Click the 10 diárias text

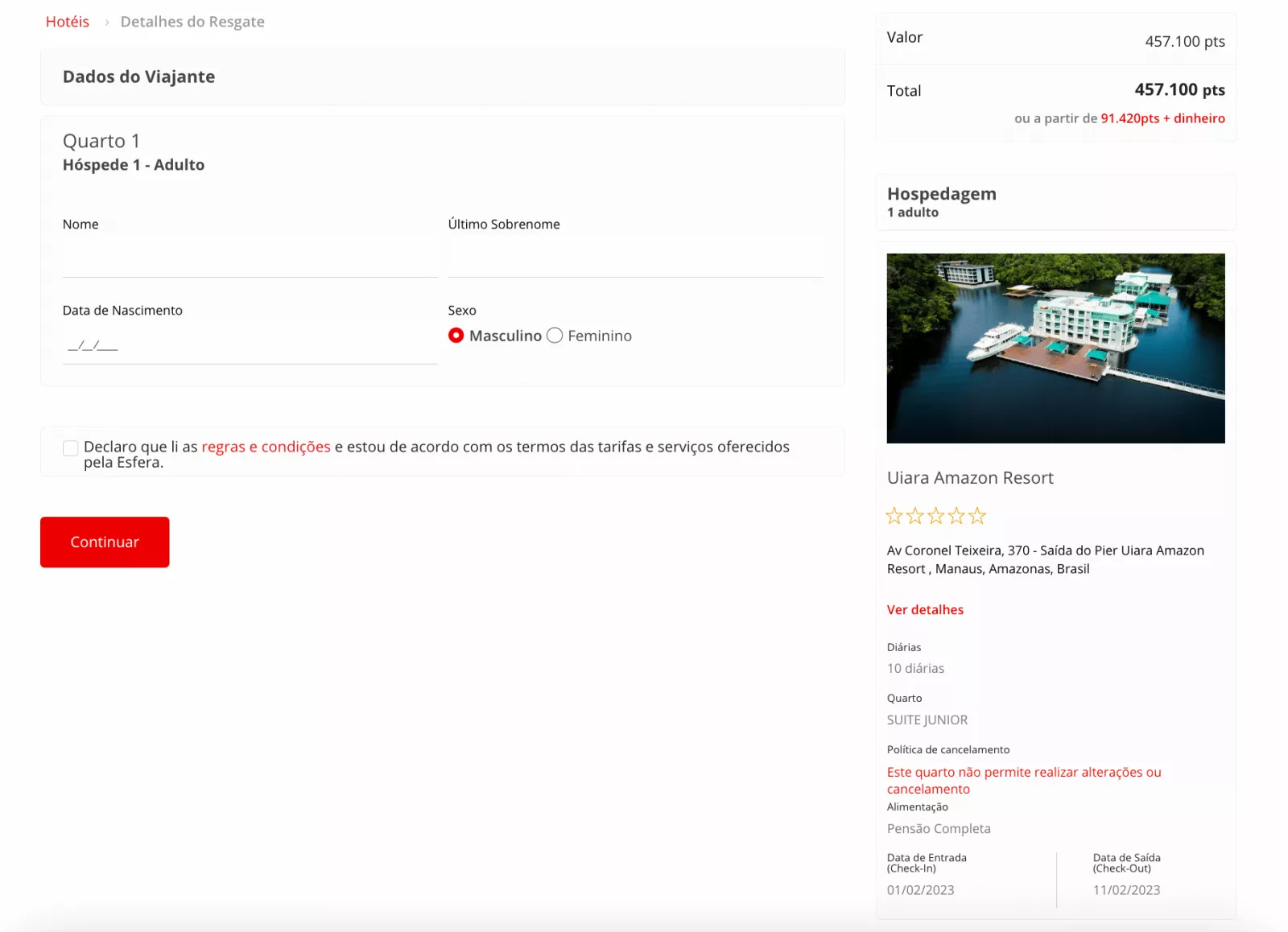tap(915, 669)
